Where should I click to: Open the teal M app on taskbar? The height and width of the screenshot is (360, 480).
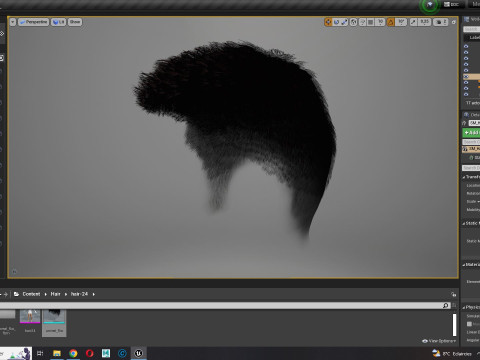[x=106, y=353]
